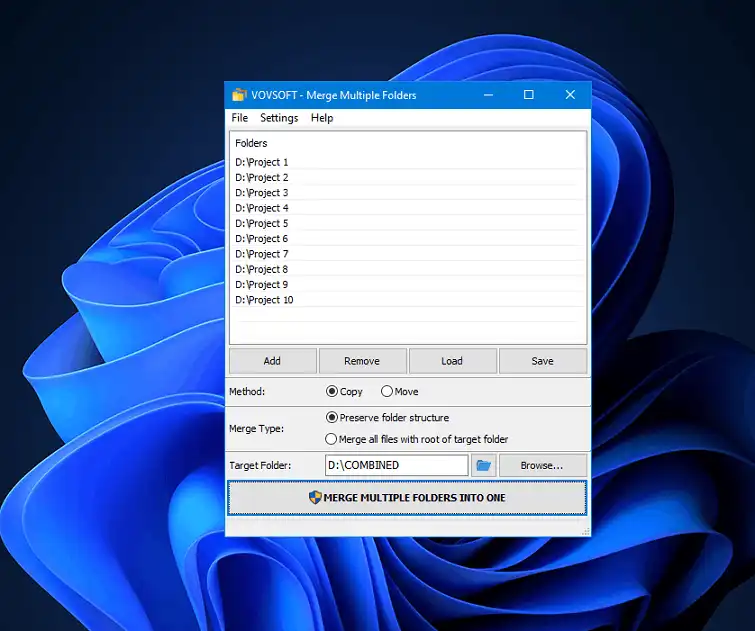This screenshot has width=755, height=631.
Task: Select D:\Project 10 in folder list
Action: [x=265, y=300]
